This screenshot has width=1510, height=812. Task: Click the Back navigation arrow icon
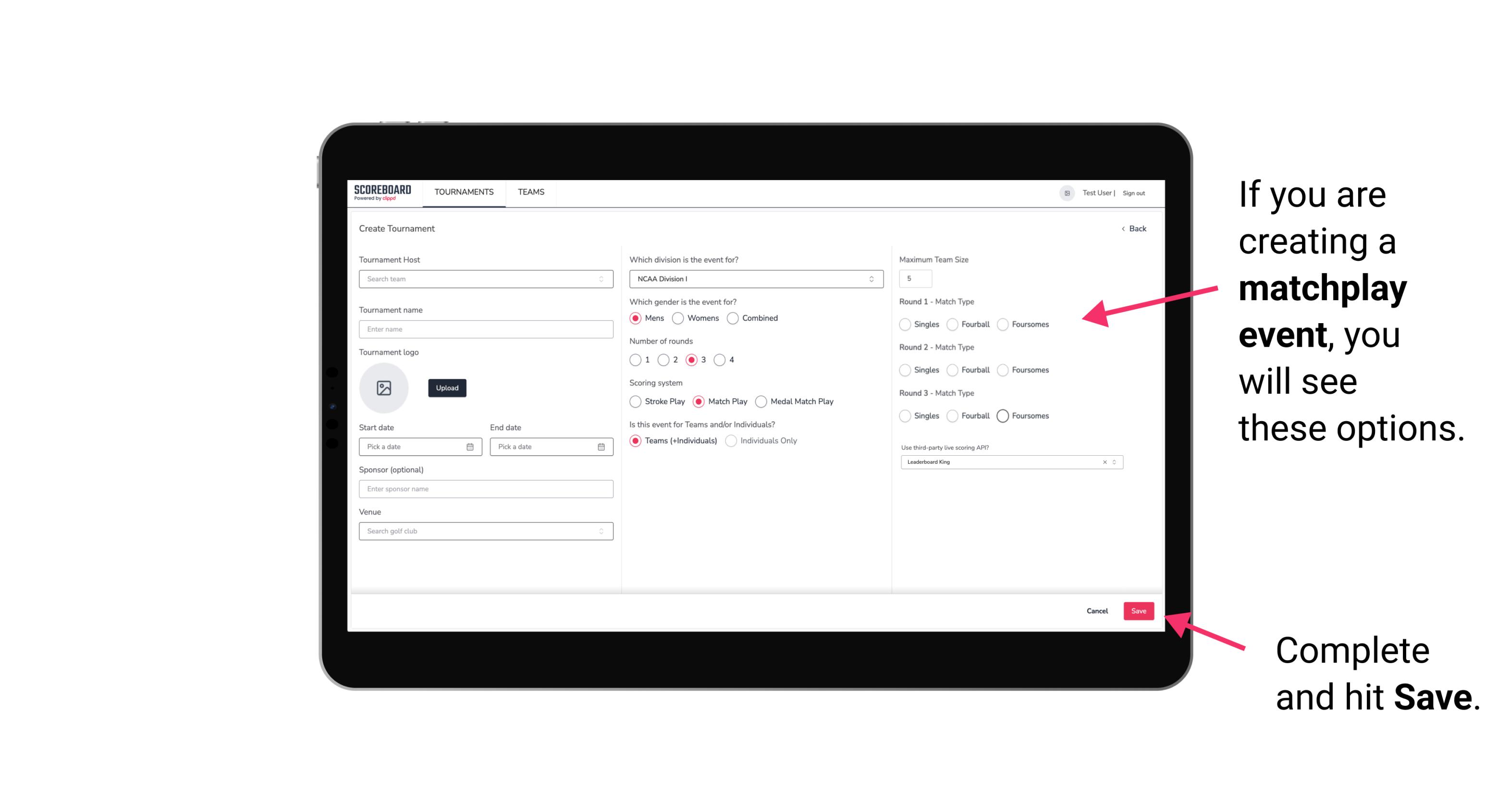(1118, 228)
